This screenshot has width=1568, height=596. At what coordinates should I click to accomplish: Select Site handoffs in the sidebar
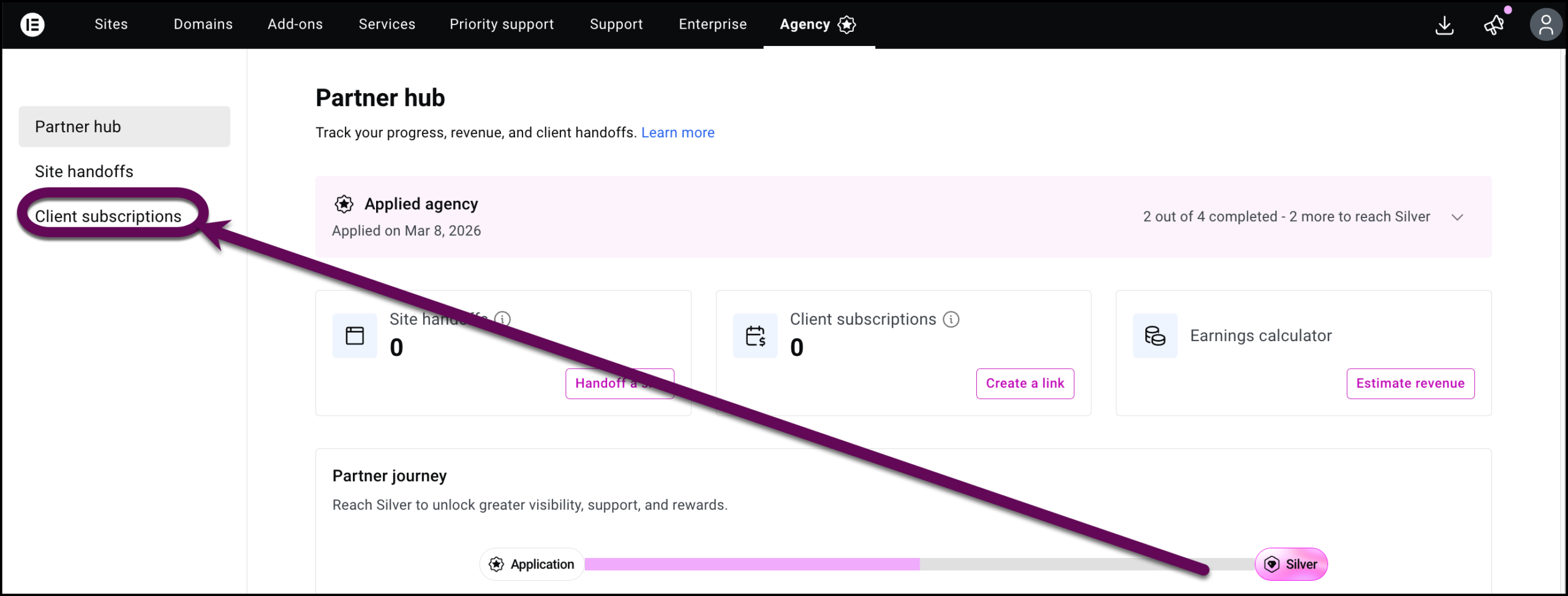coord(84,171)
